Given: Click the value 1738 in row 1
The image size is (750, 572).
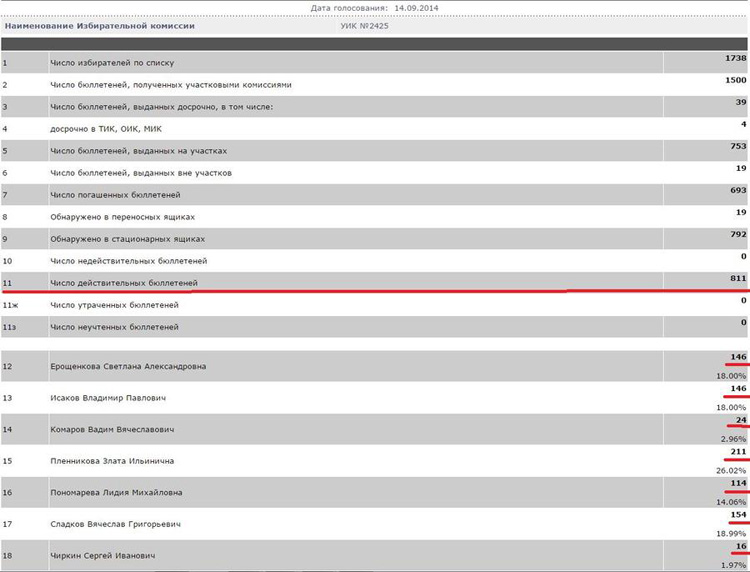Looking at the screenshot, I should pyautogui.click(x=735, y=58).
